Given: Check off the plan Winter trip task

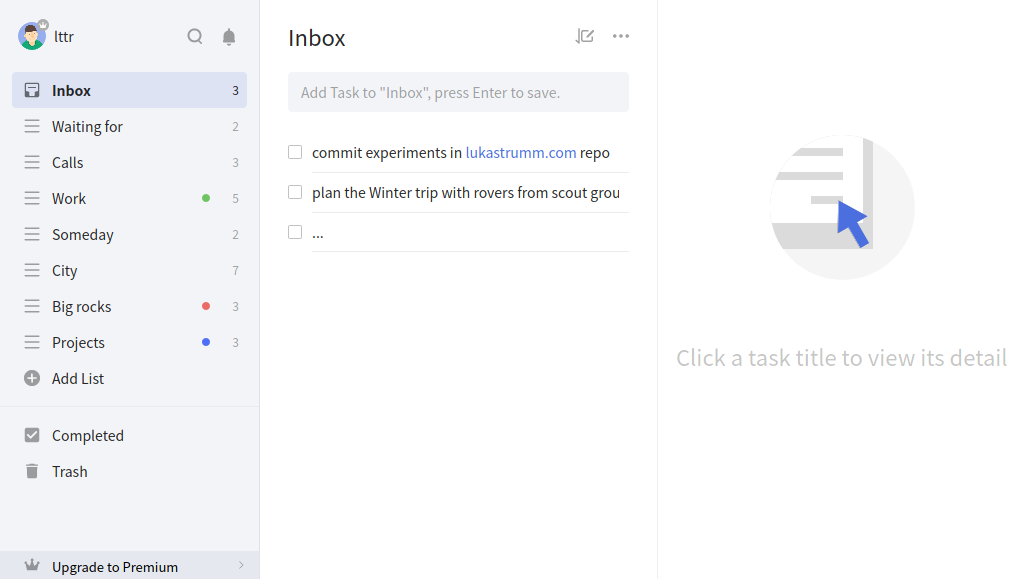Looking at the screenshot, I should 295,192.
